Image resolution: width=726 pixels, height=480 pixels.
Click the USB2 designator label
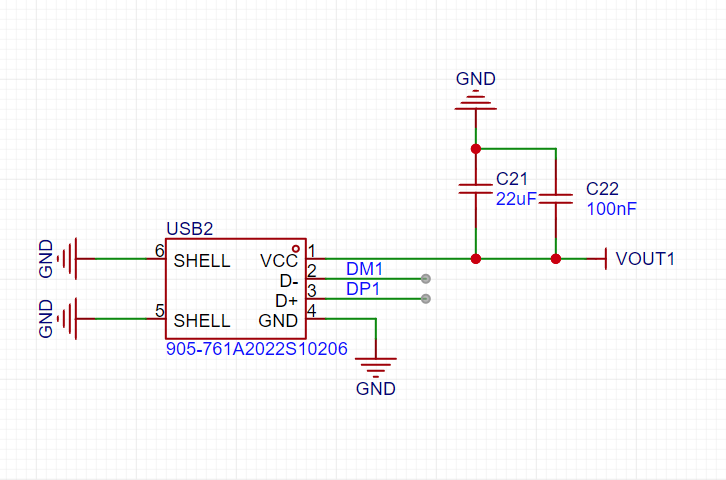coord(189,229)
